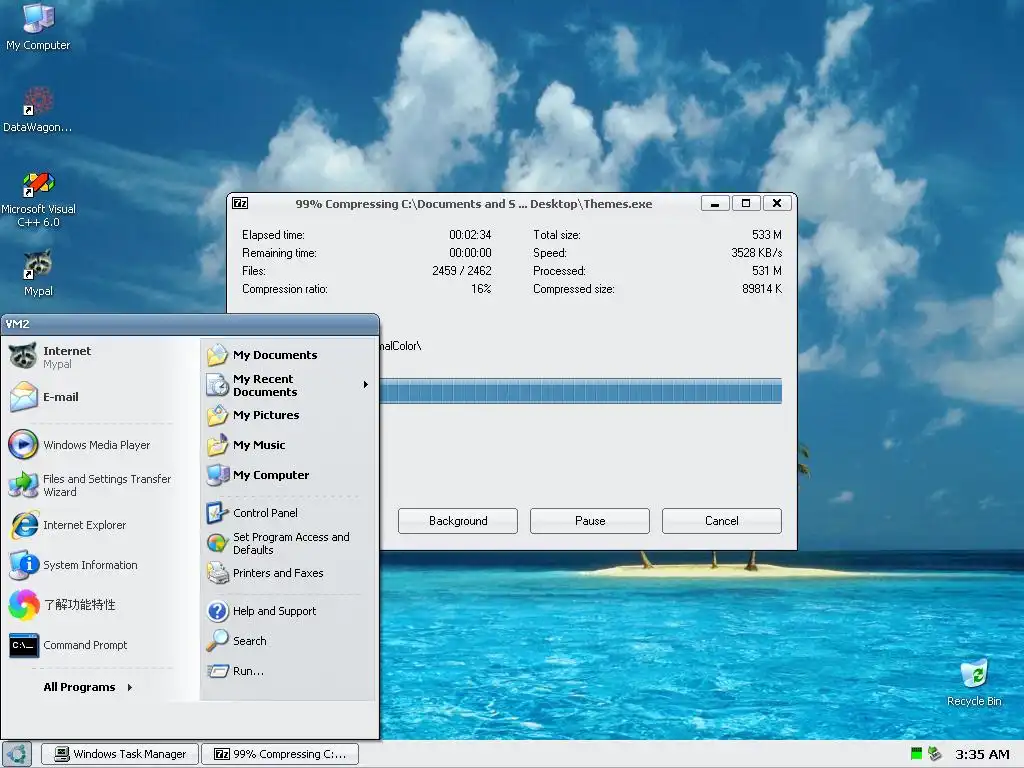Click the compressing window title bar text
The image size is (1024, 768).
tap(473, 204)
